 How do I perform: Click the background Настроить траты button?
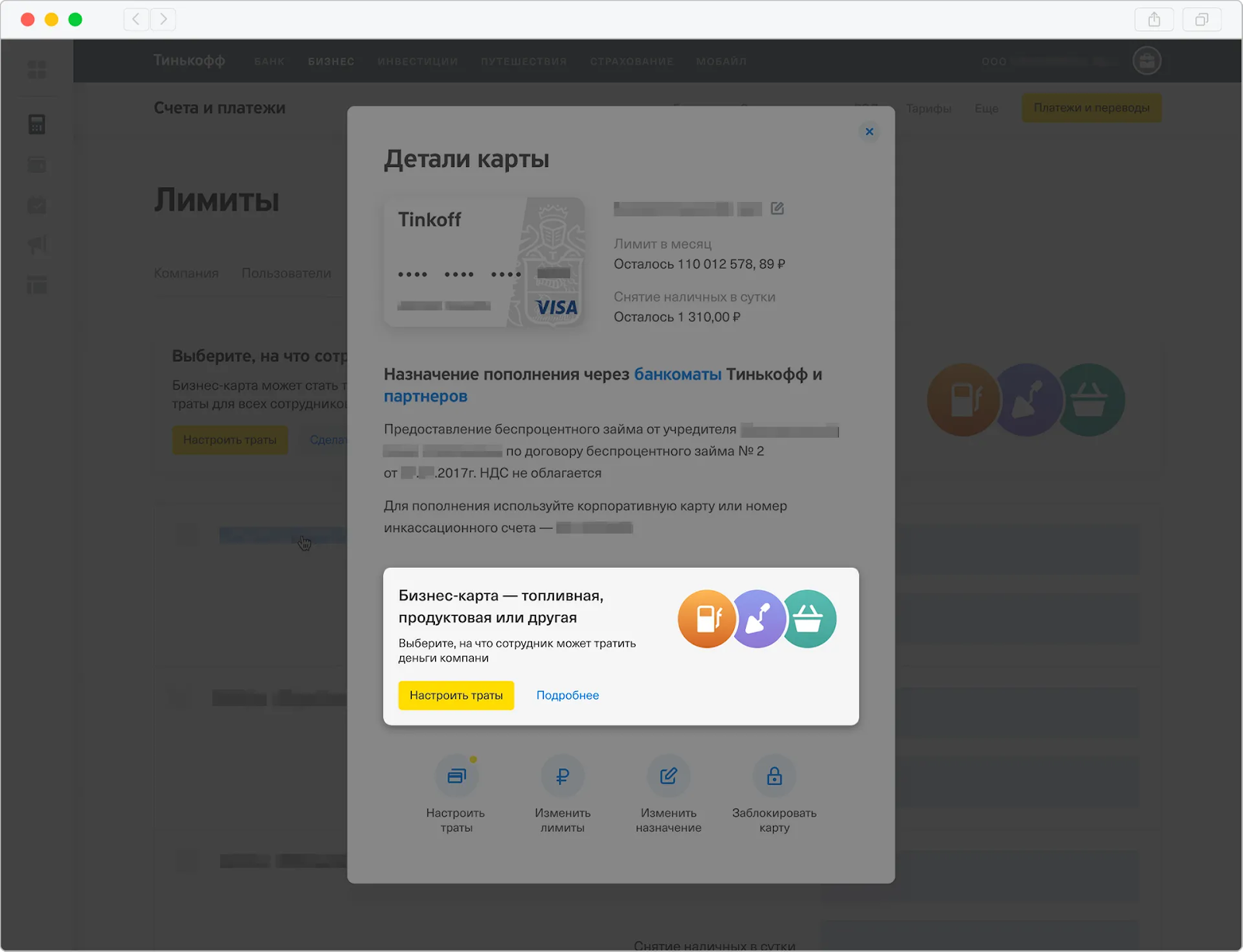(x=230, y=440)
